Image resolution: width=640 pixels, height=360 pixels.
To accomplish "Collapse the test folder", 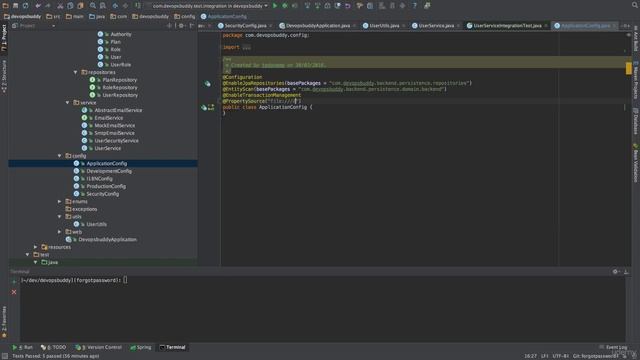I will pos(27,255).
